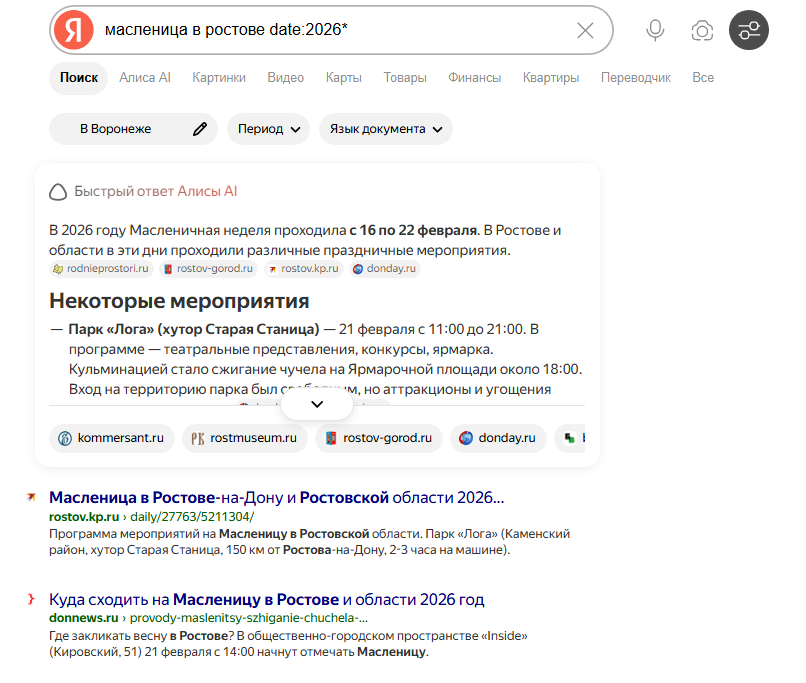Show all services via the Все tab
Image resolution: width=806 pixels, height=683 pixels.
coord(703,78)
